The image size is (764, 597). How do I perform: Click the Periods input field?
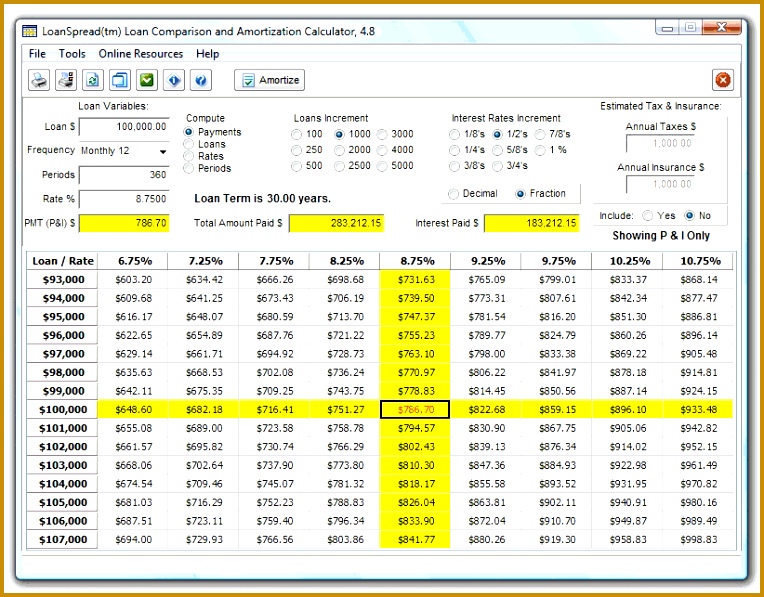click(x=124, y=174)
